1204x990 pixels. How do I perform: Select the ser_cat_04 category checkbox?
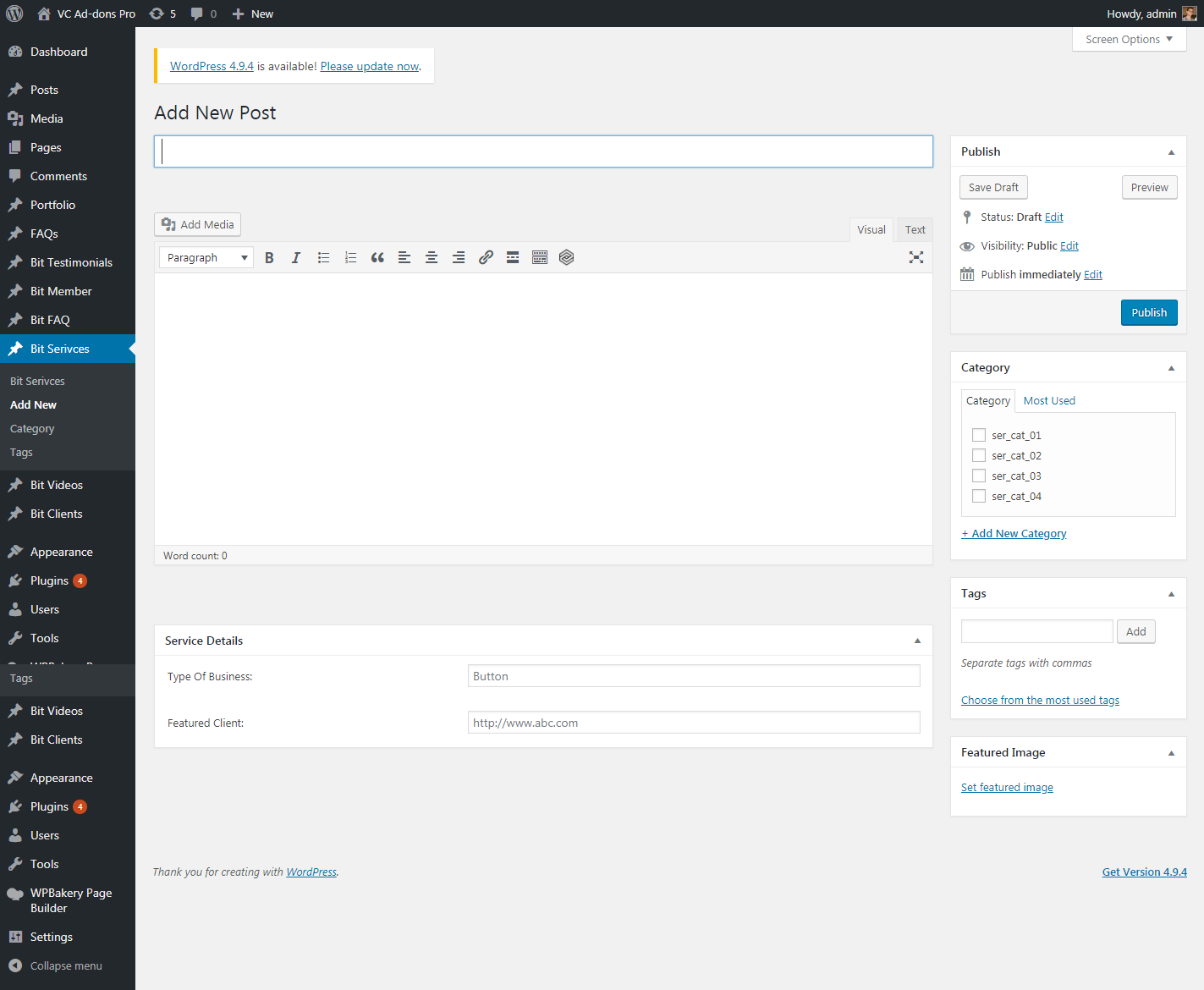(x=979, y=496)
